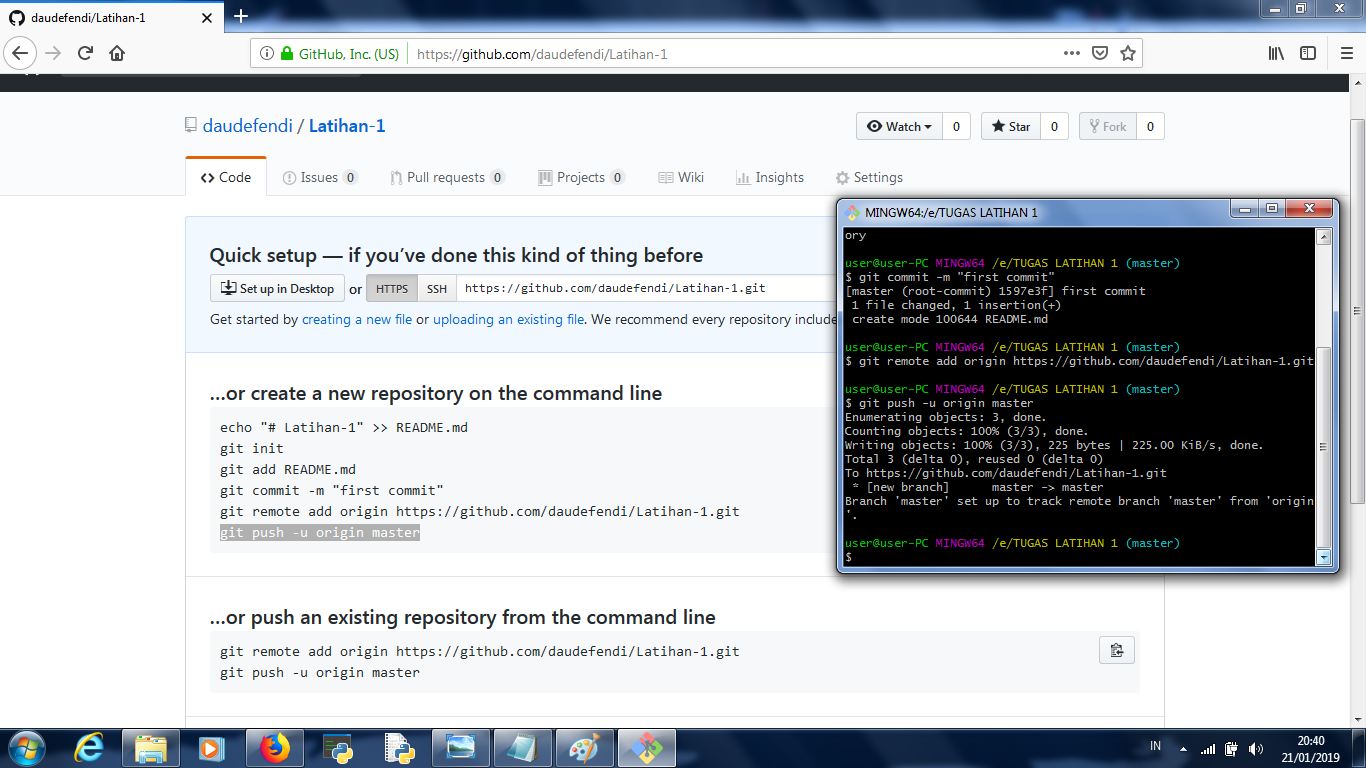Click the Set up in Desktop button

[x=278, y=289]
